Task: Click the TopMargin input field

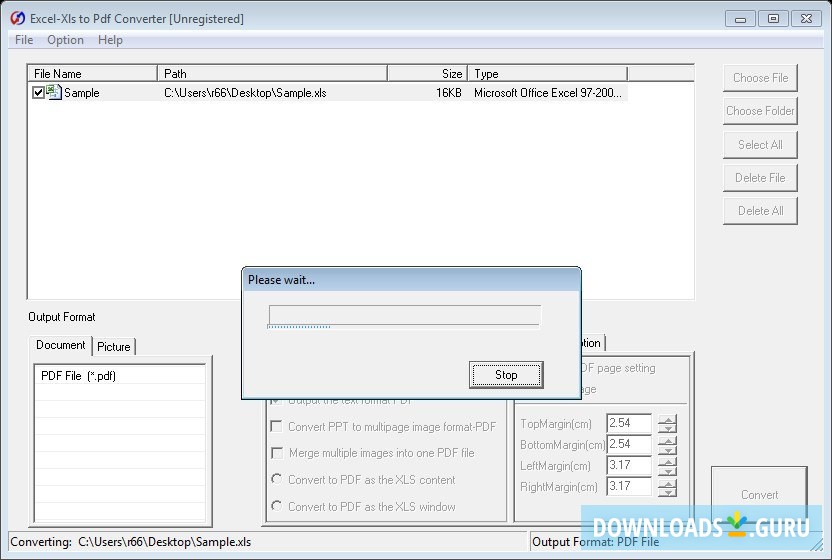Action: [629, 424]
